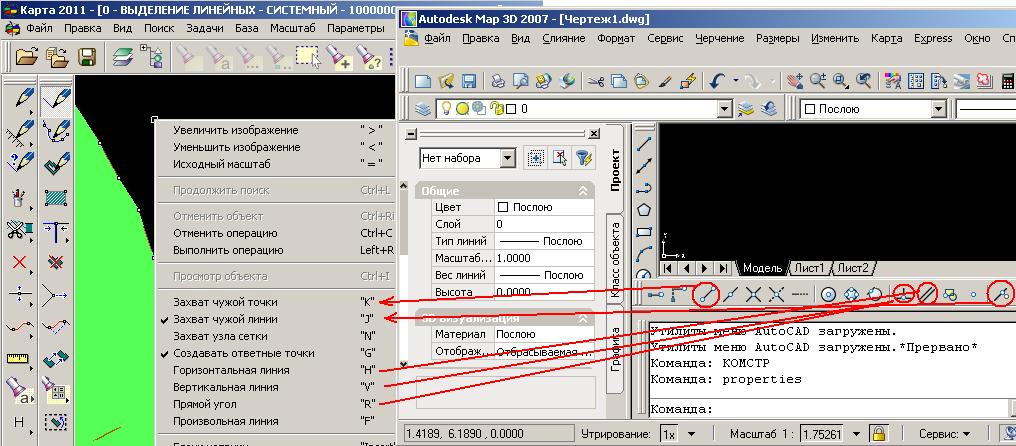Click the flashlight search icon with question mark
Viewport: 1016px width, 446px height.
367,57
